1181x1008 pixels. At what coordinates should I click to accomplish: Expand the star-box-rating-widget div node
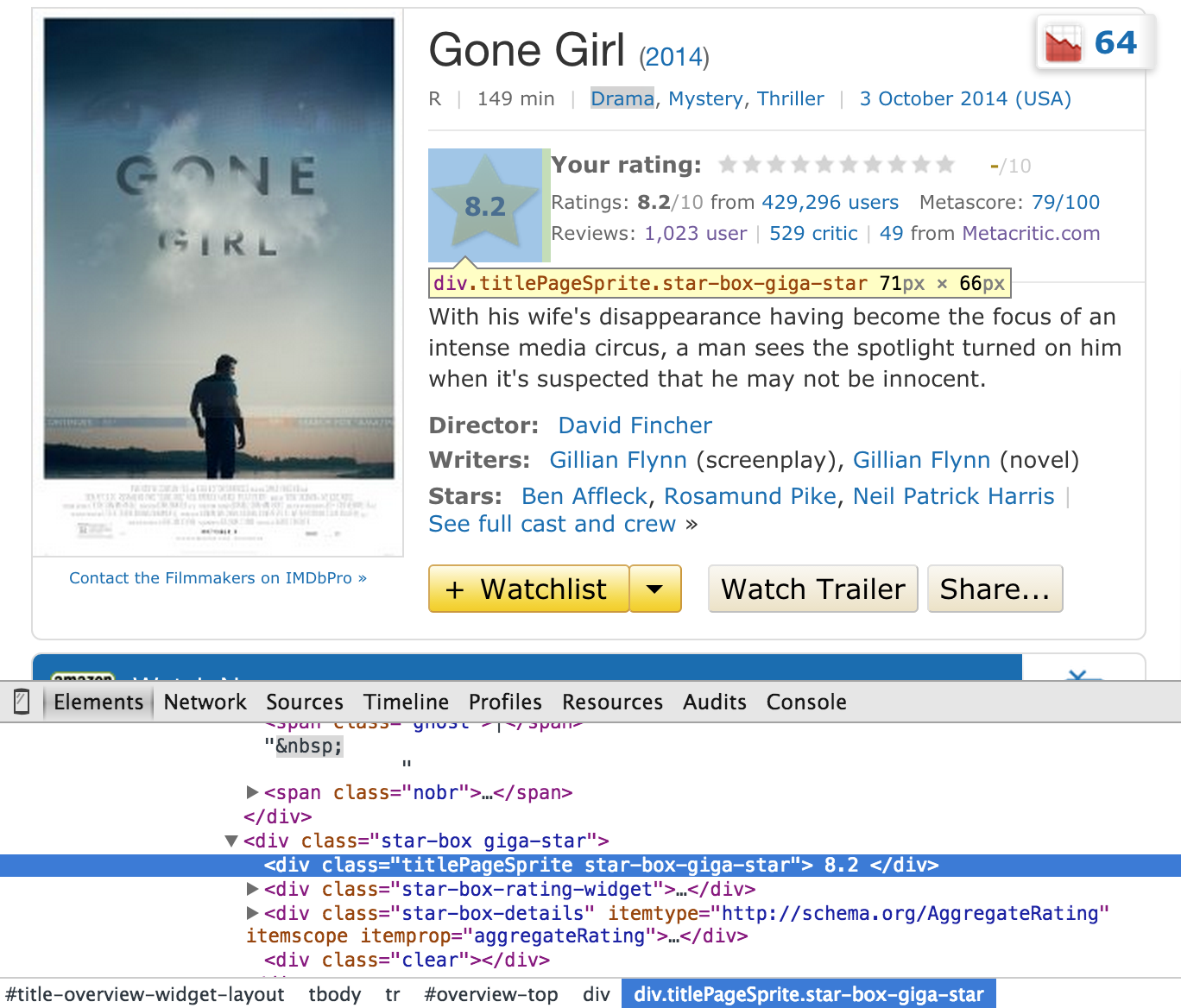click(252, 889)
